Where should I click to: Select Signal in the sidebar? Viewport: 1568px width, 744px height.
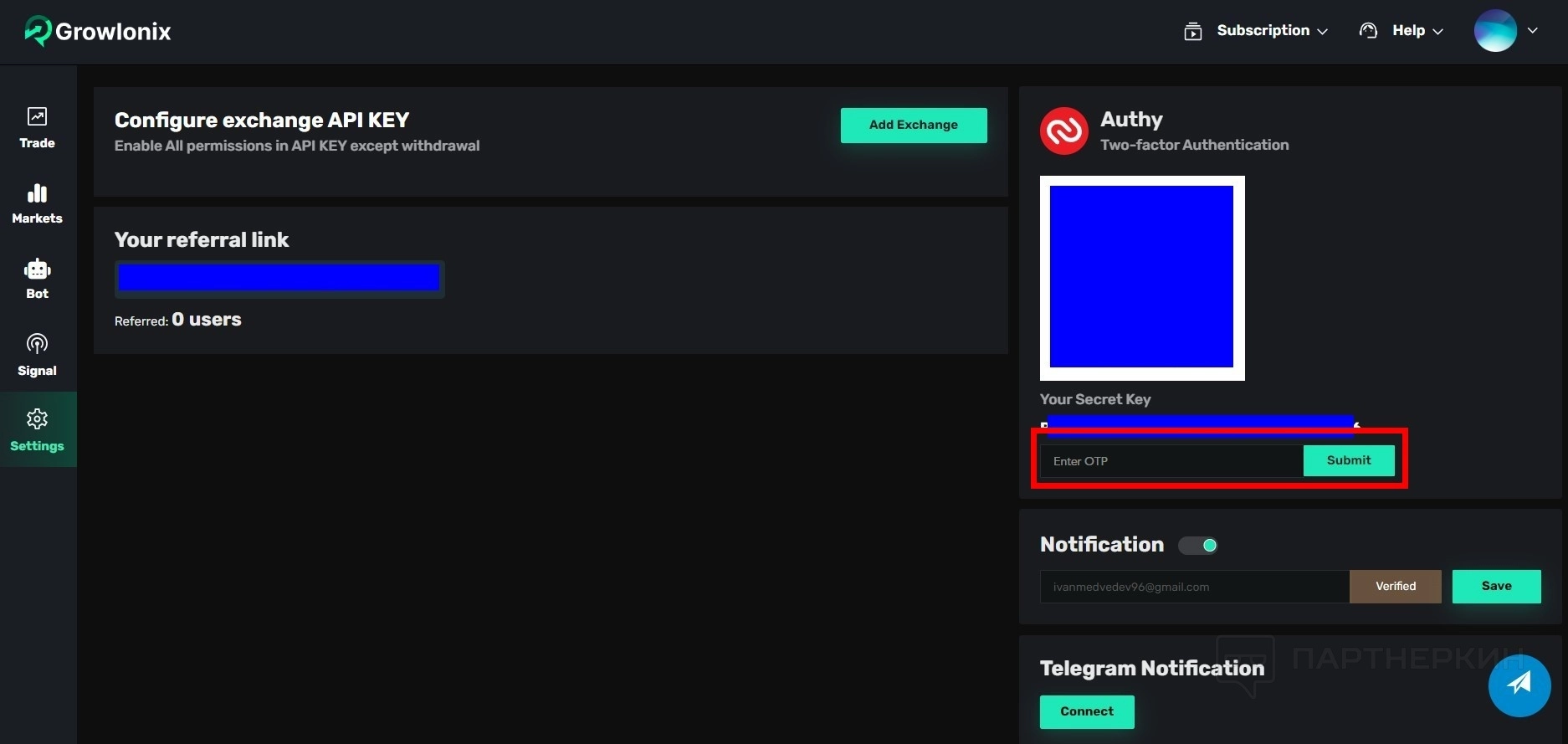tap(38, 356)
